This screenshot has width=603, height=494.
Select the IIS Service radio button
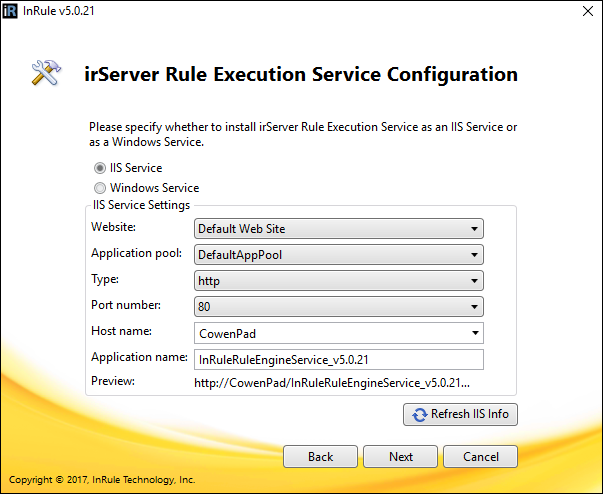(x=100, y=168)
